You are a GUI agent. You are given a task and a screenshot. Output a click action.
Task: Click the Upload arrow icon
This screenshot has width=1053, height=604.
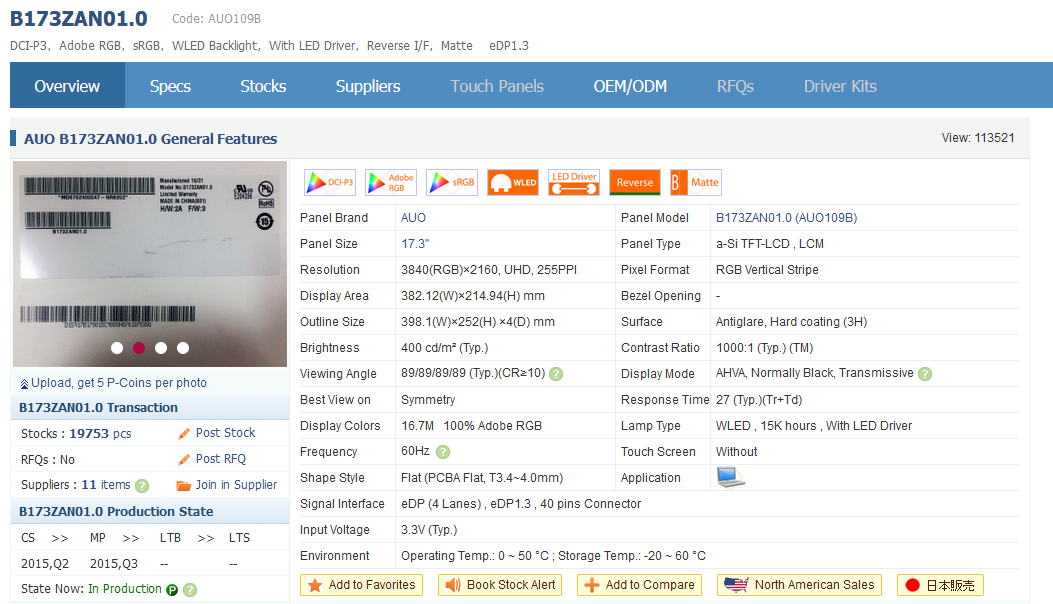coord(24,384)
